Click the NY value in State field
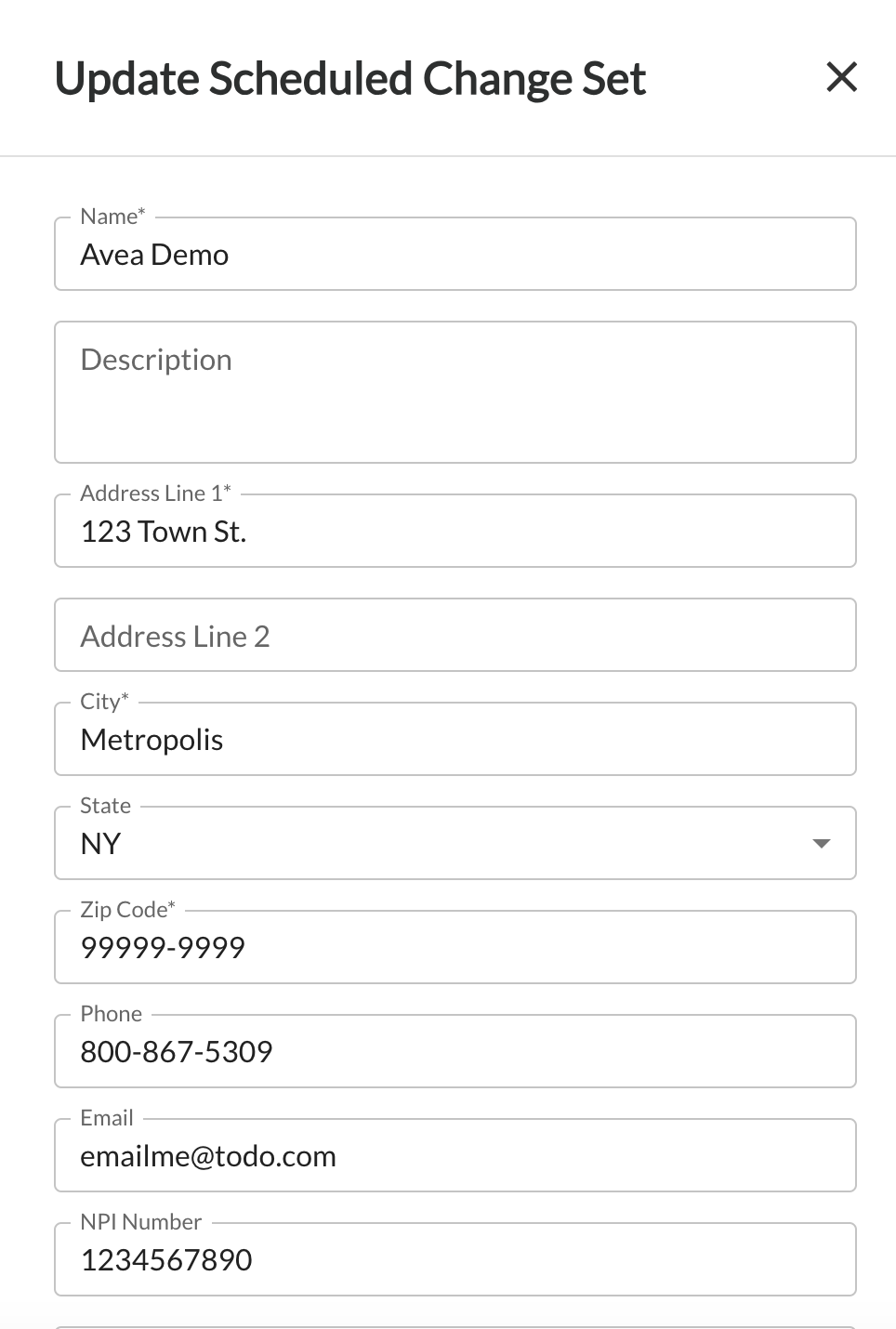 101,844
